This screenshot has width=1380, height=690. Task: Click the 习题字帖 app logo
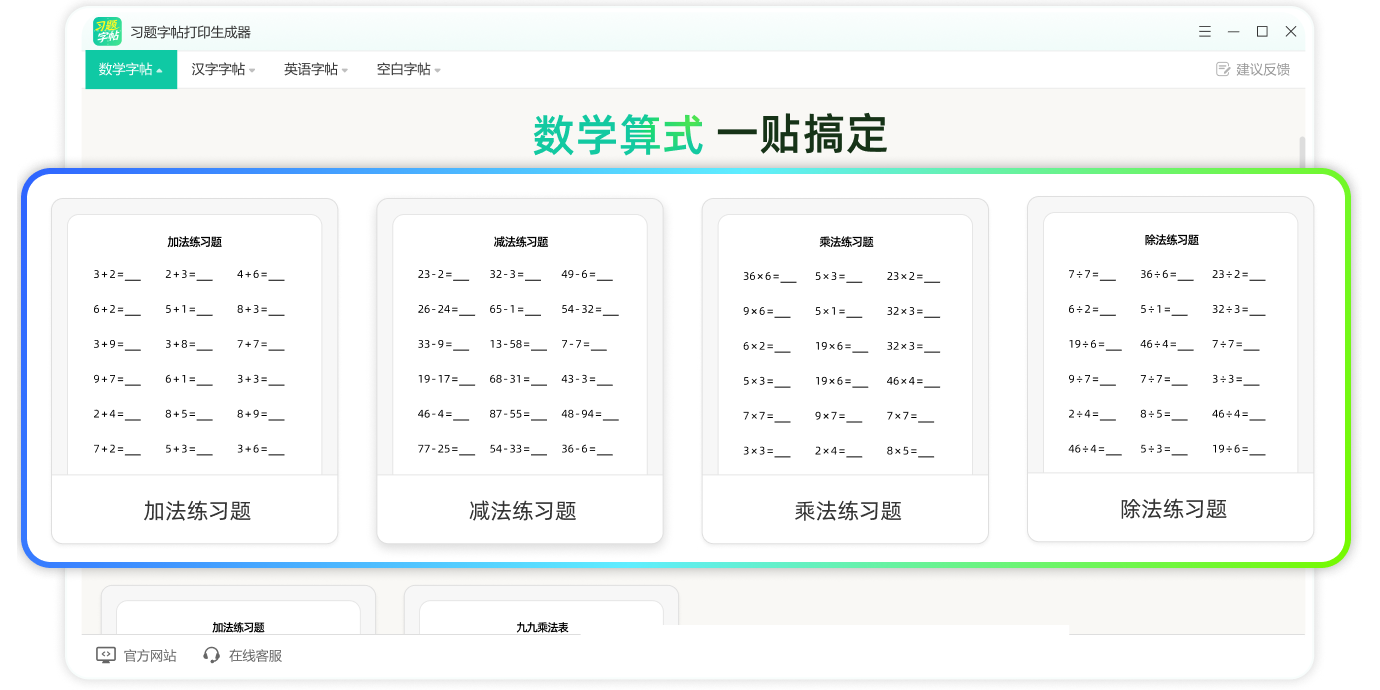(x=106, y=31)
